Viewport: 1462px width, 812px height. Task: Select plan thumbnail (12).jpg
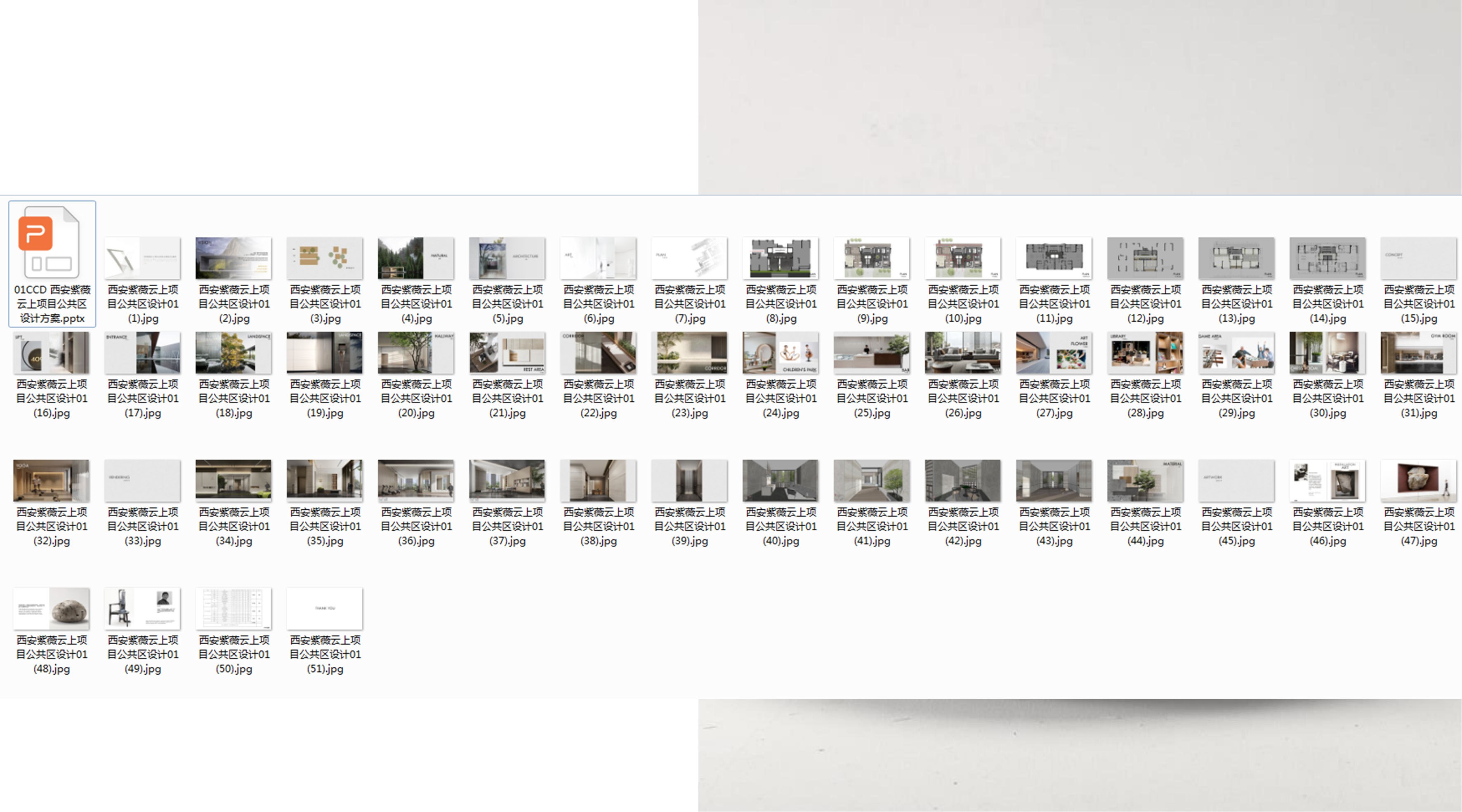(x=1146, y=258)
